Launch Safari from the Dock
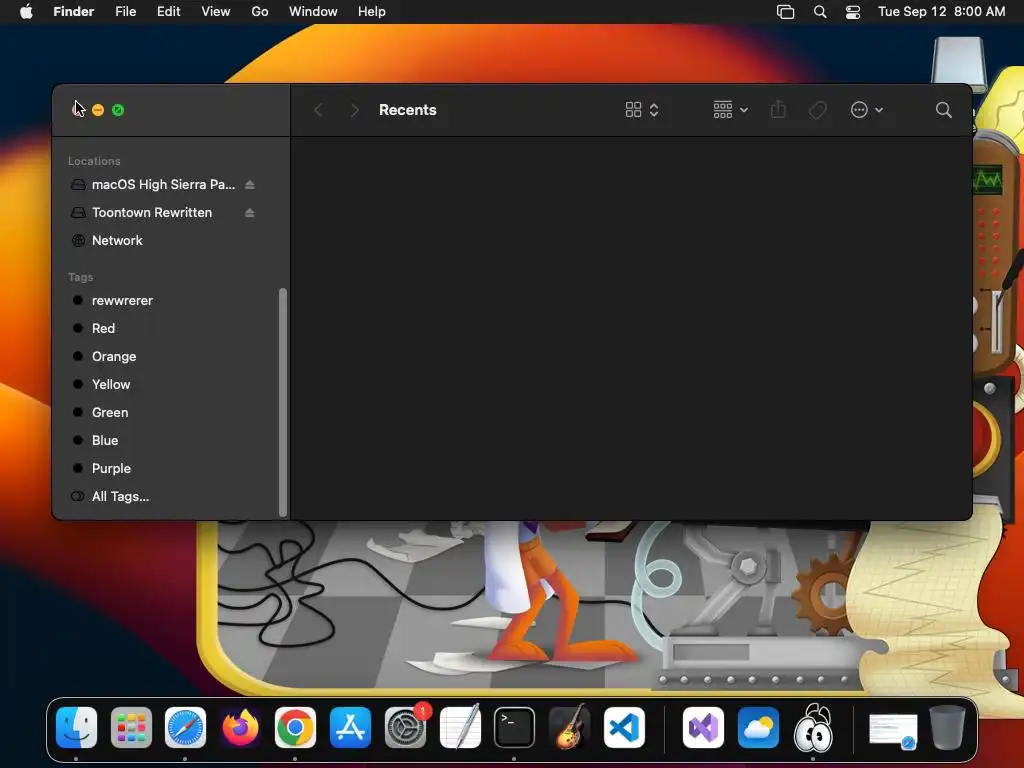This screenshot has height=768, width=1024. tap(185, 728)
